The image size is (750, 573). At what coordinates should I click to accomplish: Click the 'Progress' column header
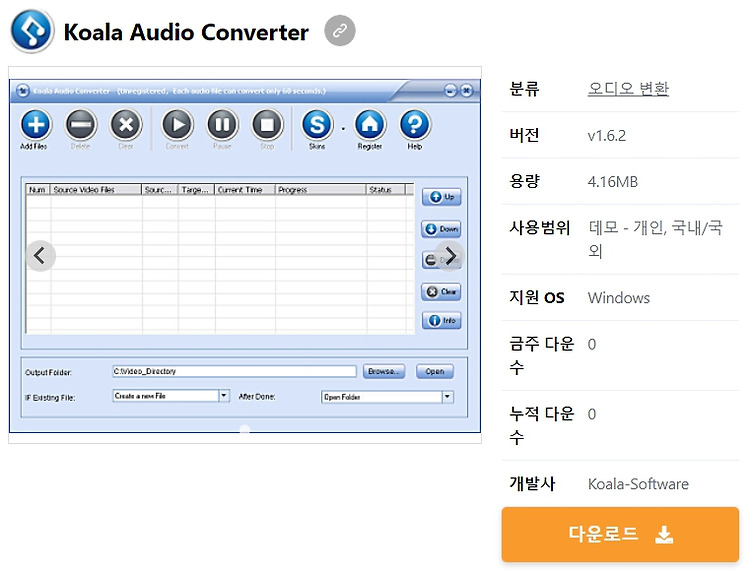321,190
